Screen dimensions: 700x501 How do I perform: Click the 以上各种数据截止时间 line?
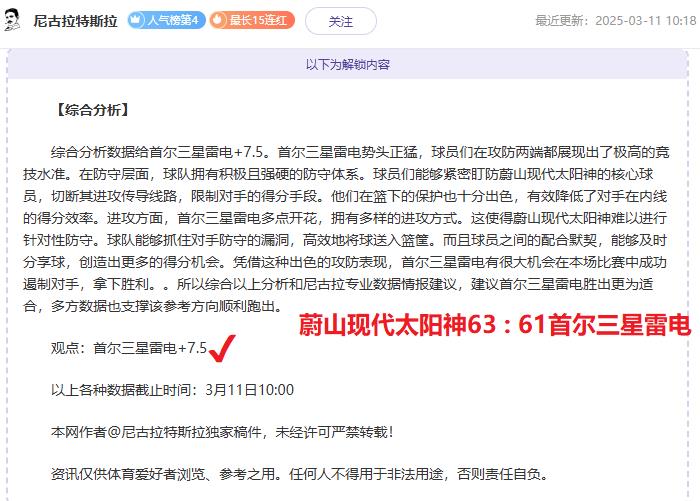172,390
